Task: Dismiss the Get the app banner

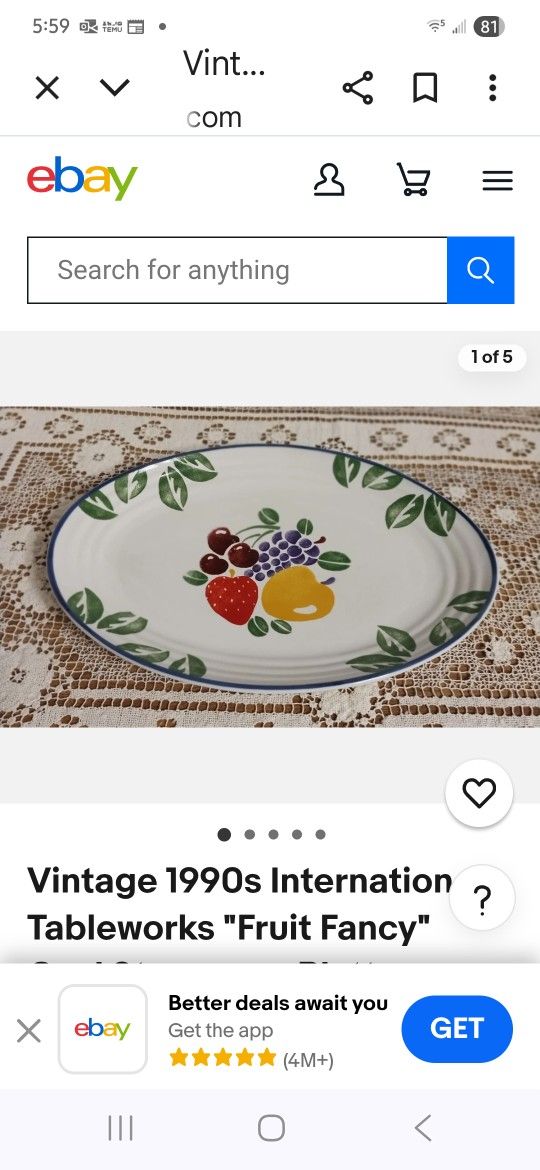Action: pos(28,1031)
